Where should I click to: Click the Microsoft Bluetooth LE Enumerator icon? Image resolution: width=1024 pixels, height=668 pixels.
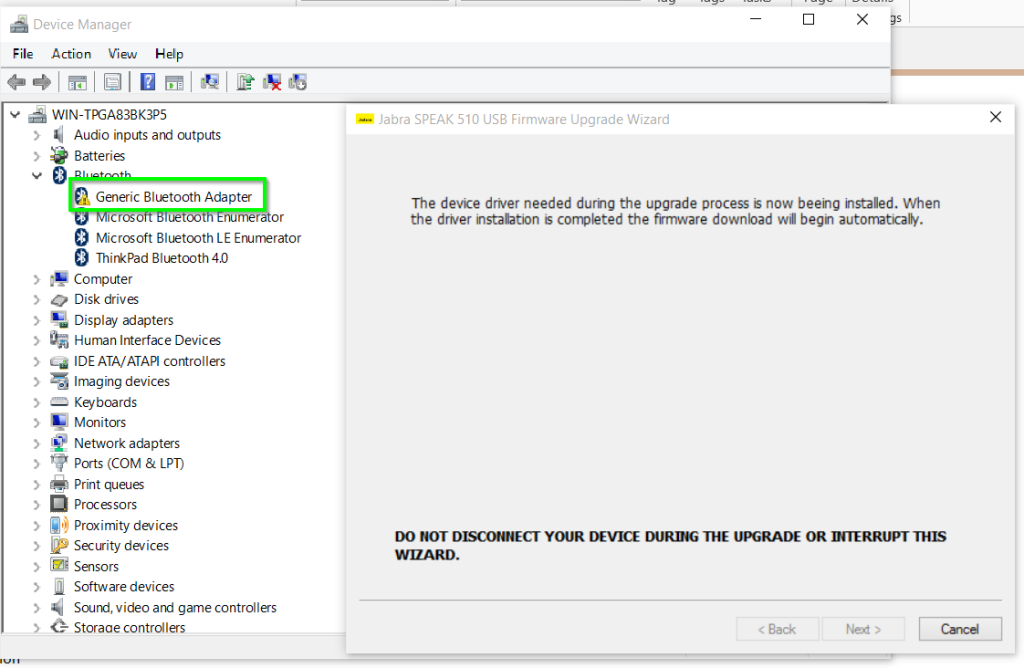82,238
